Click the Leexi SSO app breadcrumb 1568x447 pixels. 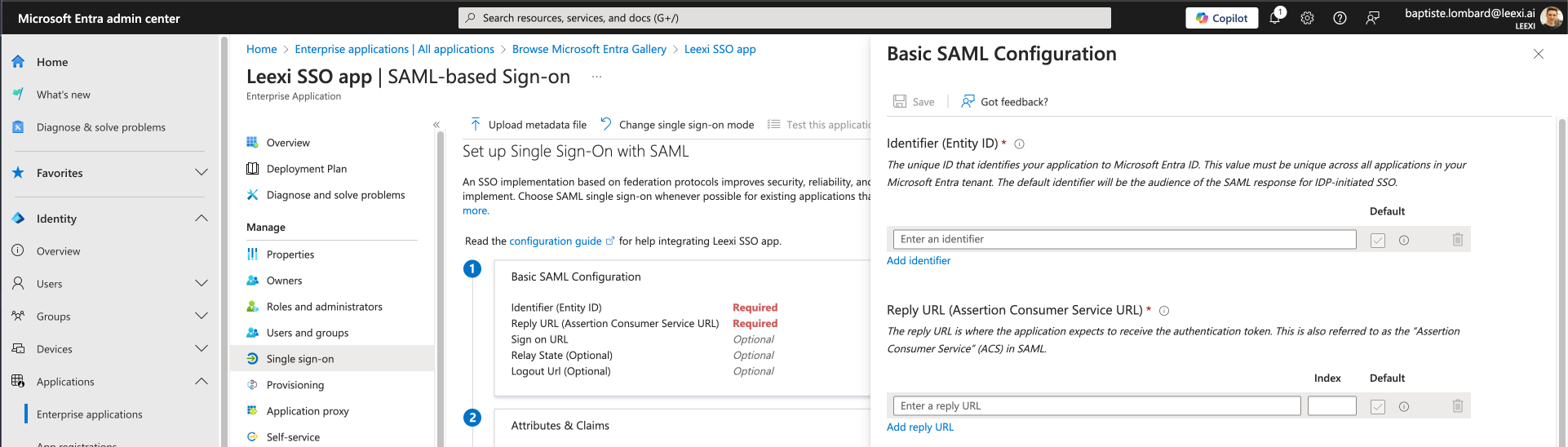(720, 49)
